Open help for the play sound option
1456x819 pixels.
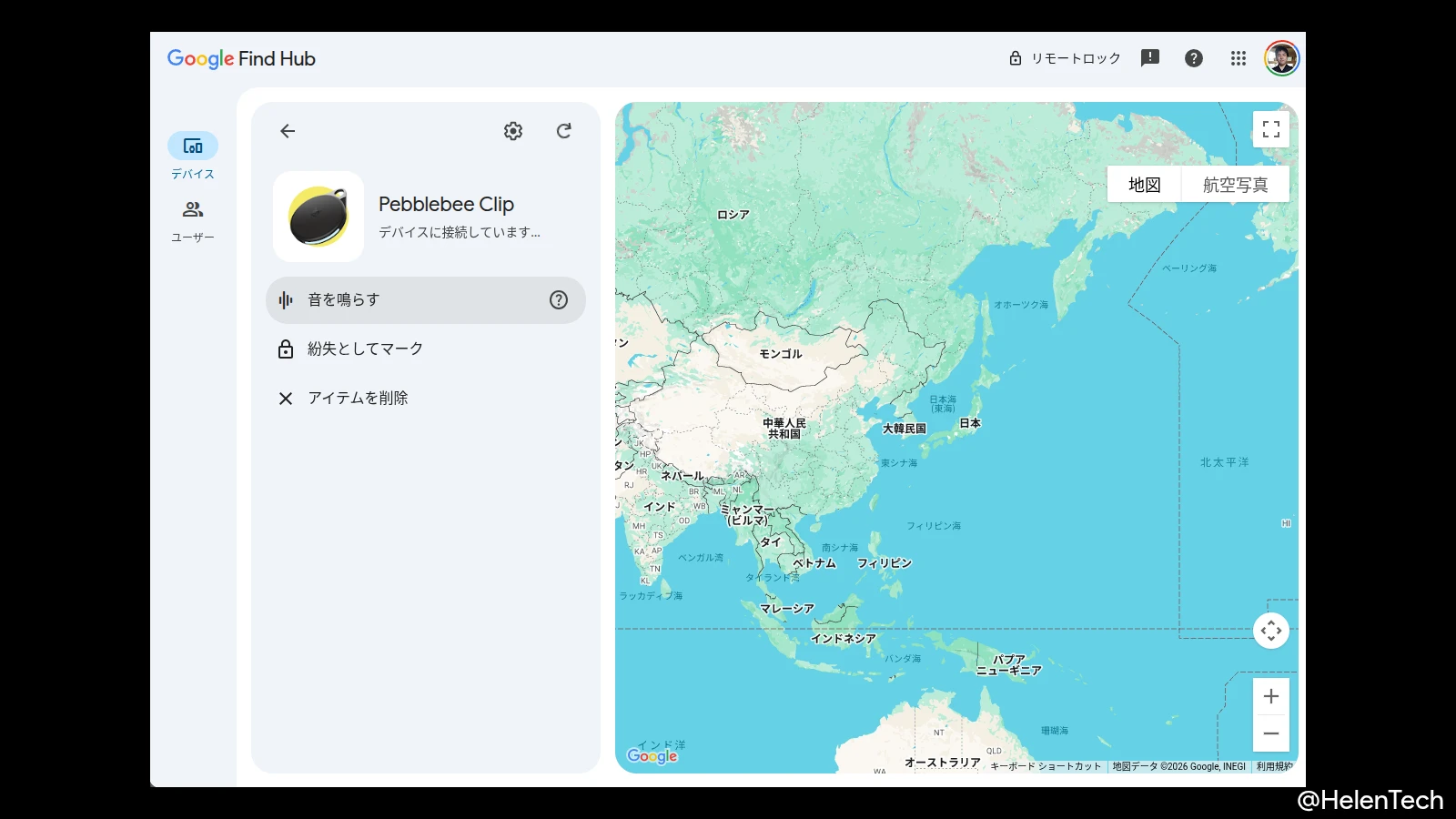pyautogui.click(x=559, y=300)
